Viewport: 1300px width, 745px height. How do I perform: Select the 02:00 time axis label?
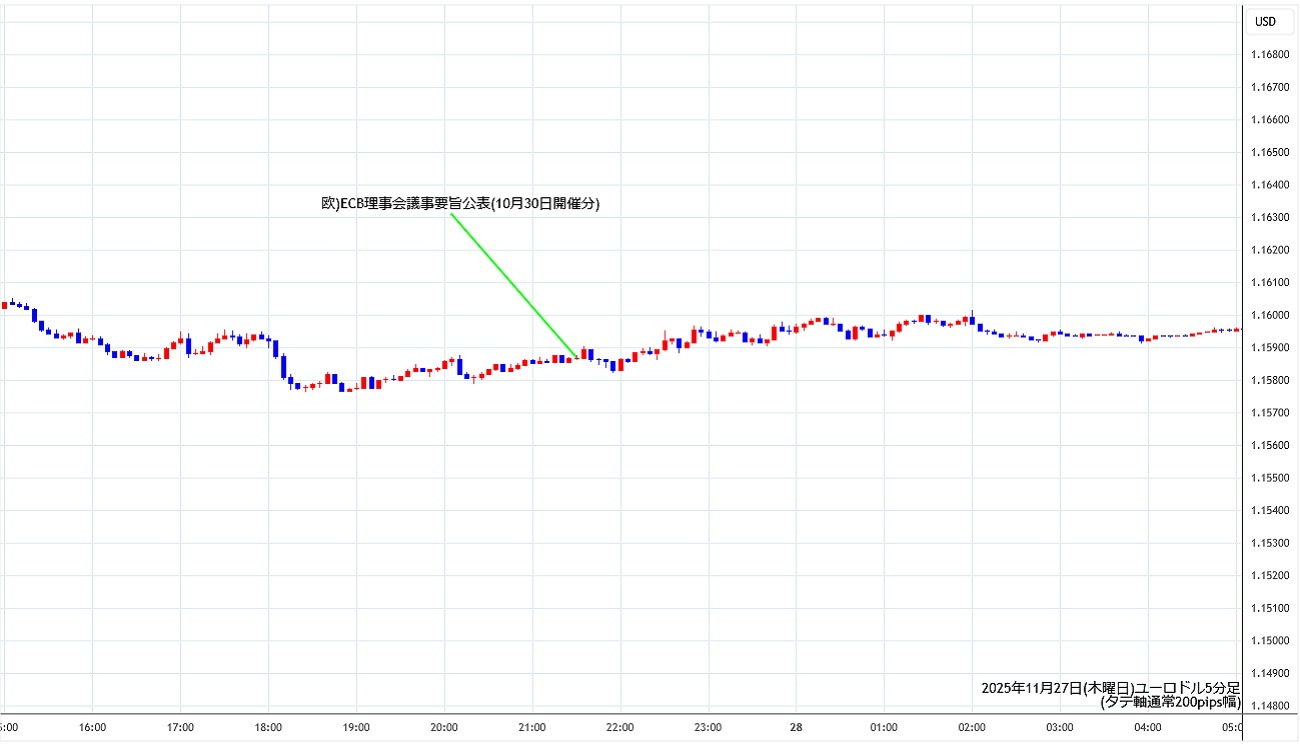972,727
